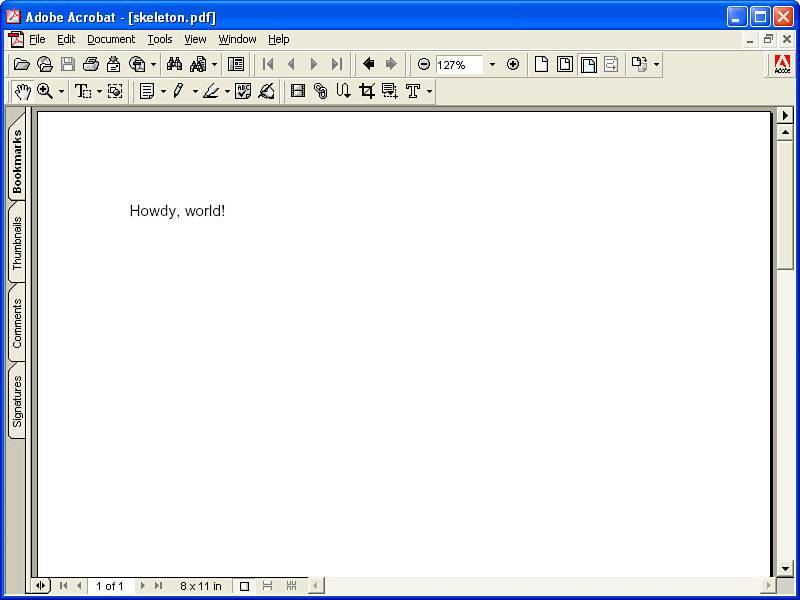Viewport: 800px width, 600px height.
Task: Open the Search tool dropdown arrow
Action: click(x=214, y=64)
